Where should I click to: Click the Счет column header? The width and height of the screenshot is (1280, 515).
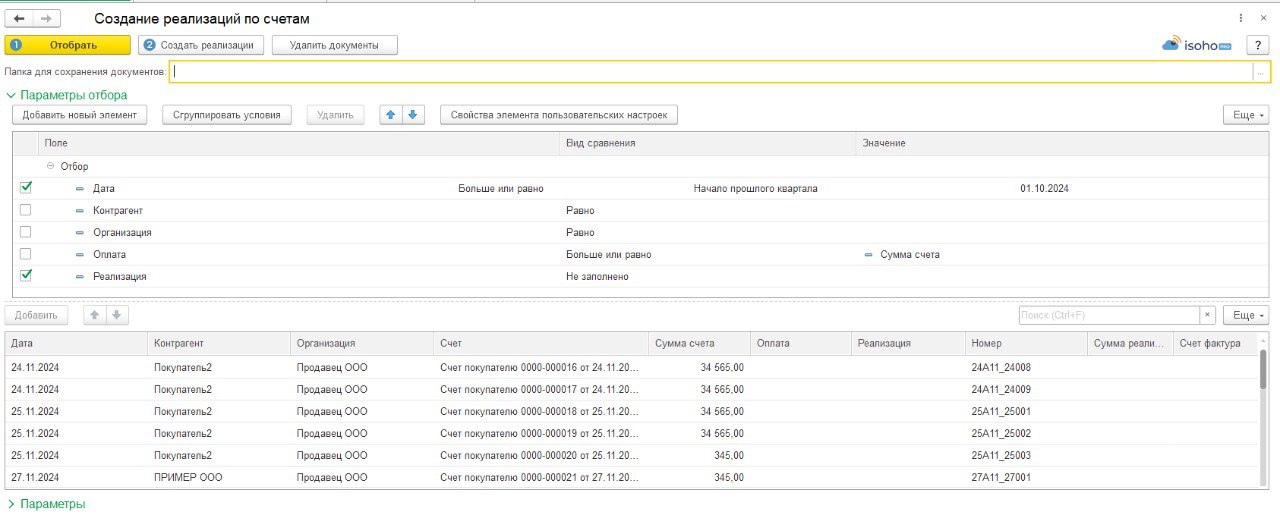click(x=541, y=343)
